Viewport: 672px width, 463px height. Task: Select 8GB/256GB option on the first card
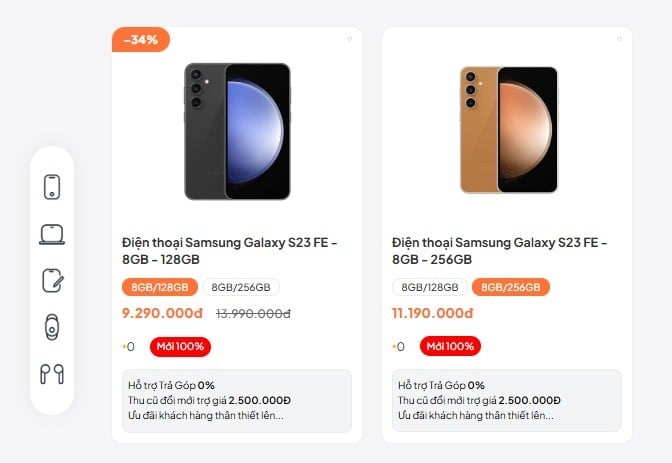[x=241, y=287]
